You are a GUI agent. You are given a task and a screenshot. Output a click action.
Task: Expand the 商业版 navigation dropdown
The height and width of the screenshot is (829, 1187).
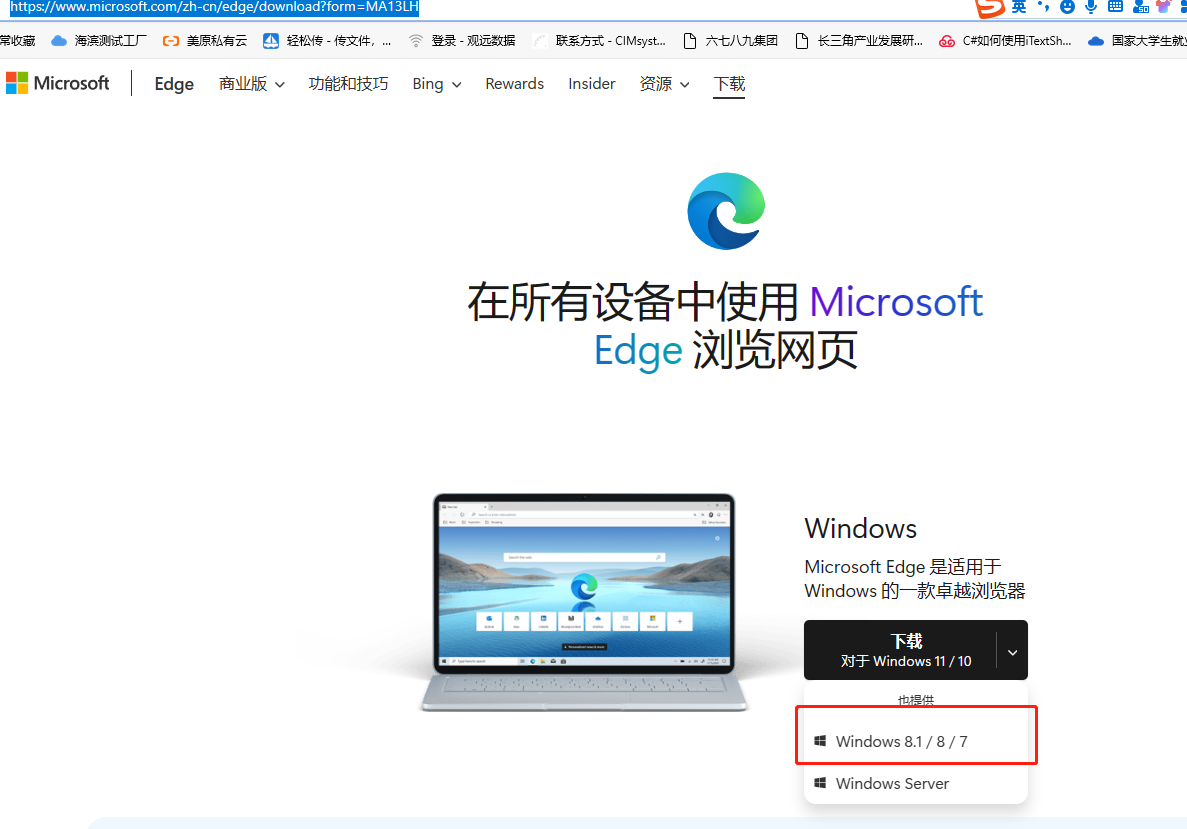coord(251,84)
